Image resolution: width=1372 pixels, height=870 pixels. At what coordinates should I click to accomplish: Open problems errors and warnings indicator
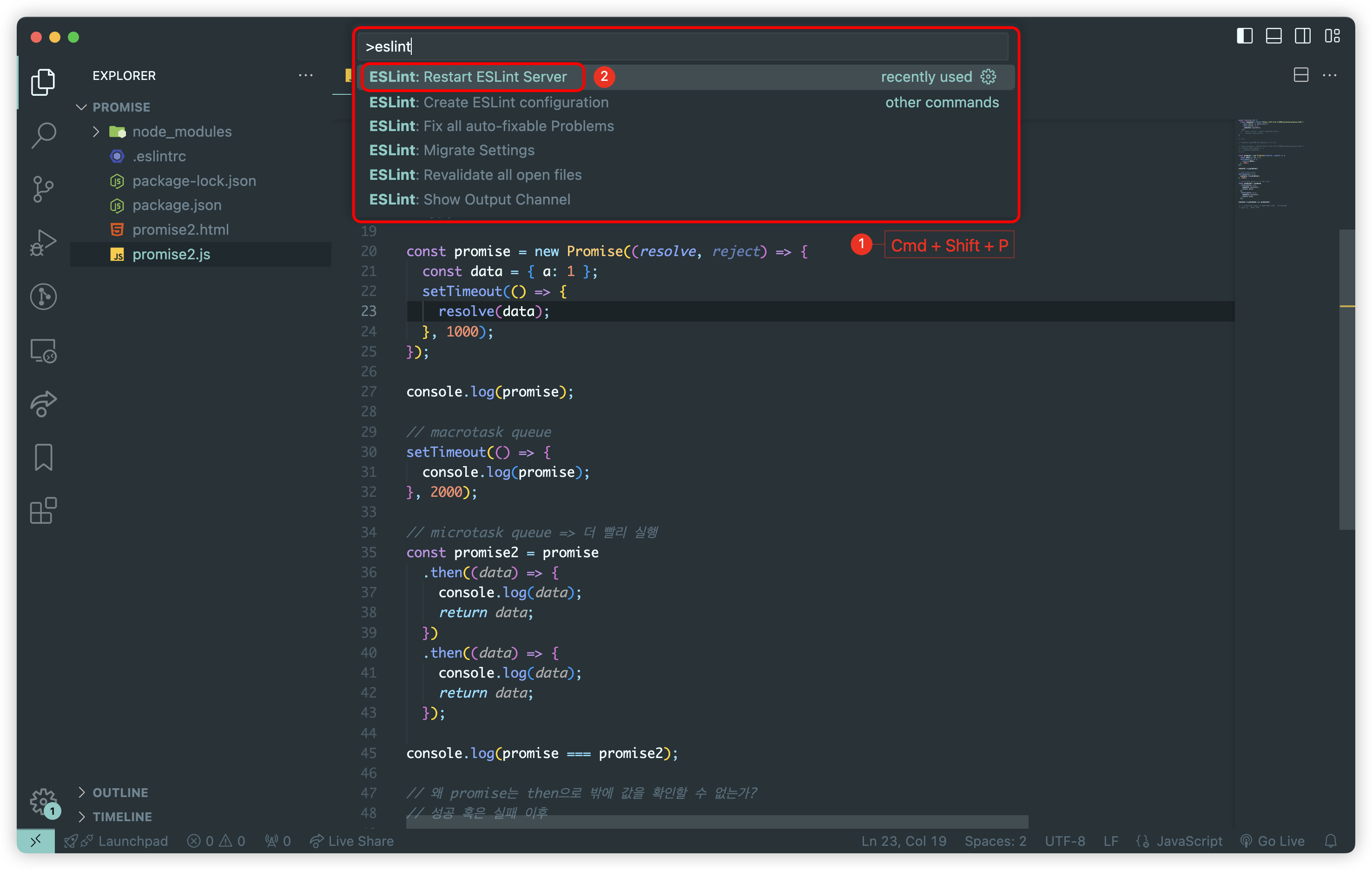(x=217, y=841)
